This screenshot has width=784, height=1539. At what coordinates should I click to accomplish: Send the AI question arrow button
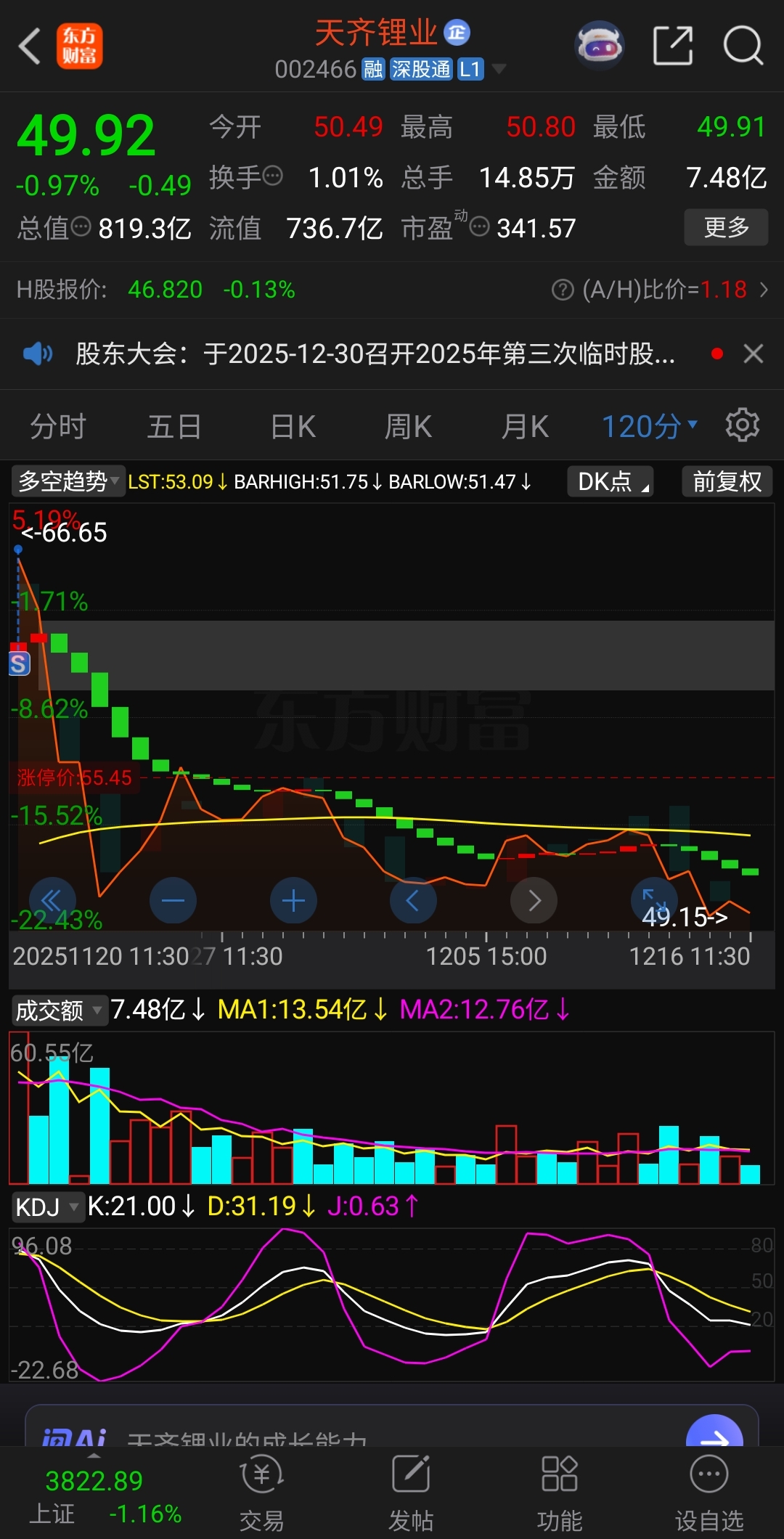(x=714, y=1432)
